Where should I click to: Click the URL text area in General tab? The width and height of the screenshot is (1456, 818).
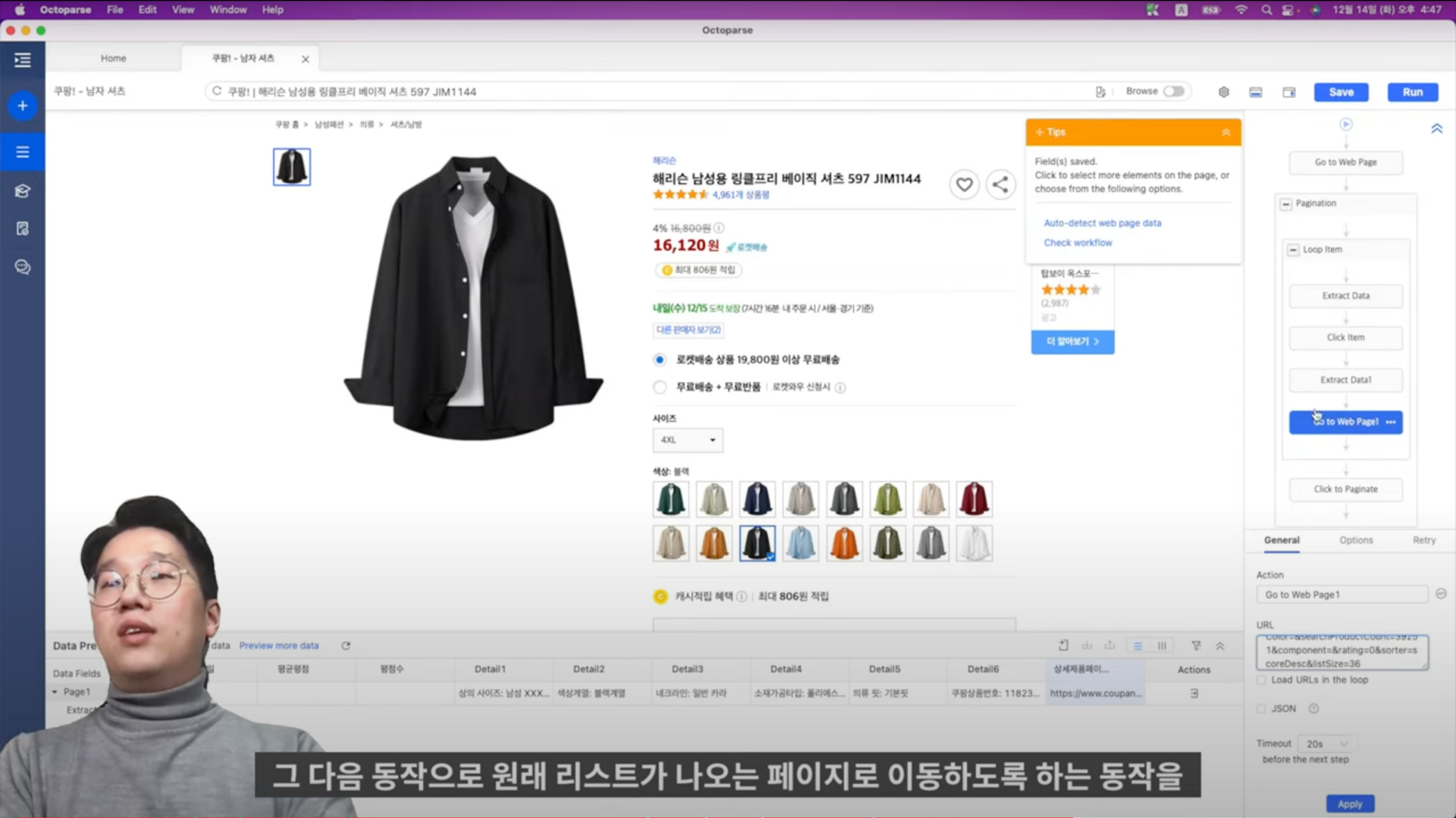[x=1342, y=653]
